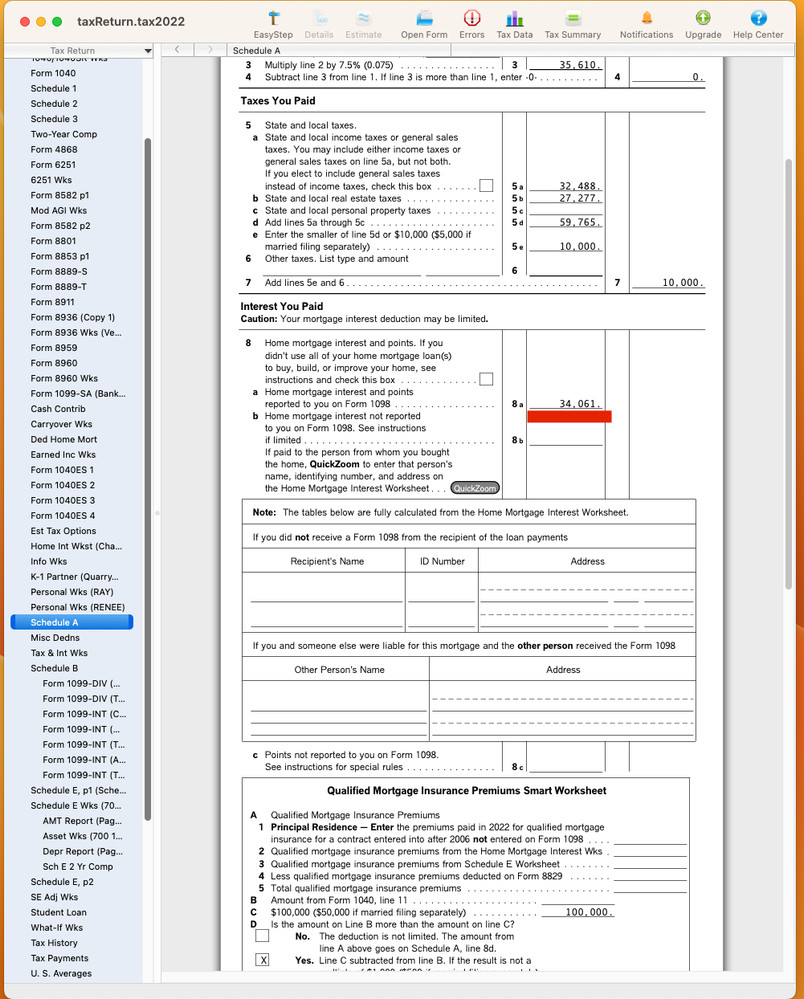The height and width of the screenshot is (999, 804).
Task: Open the Cash Contrib worksheet
Action: tap(58, 409)
